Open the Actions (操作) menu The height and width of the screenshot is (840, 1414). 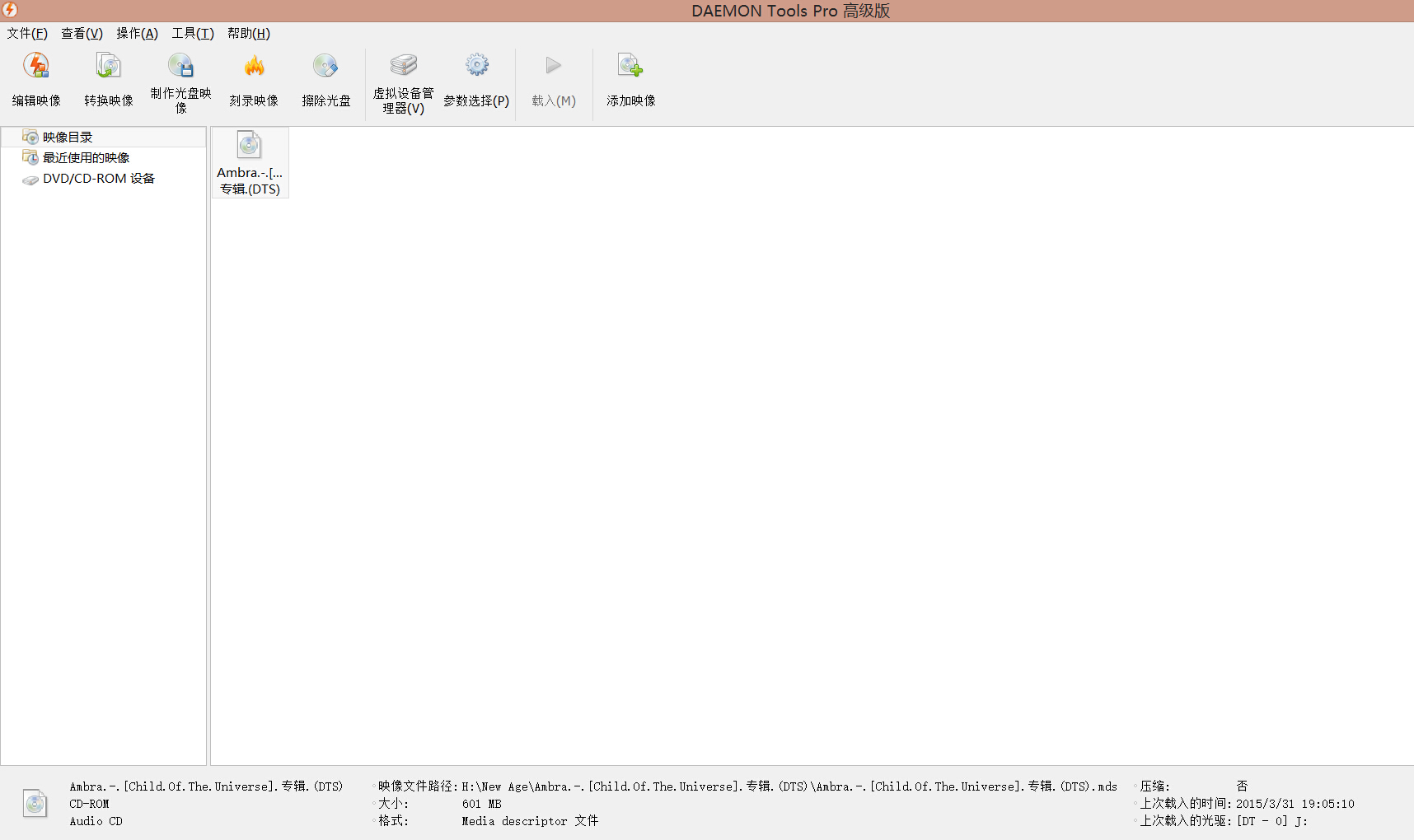137,33
